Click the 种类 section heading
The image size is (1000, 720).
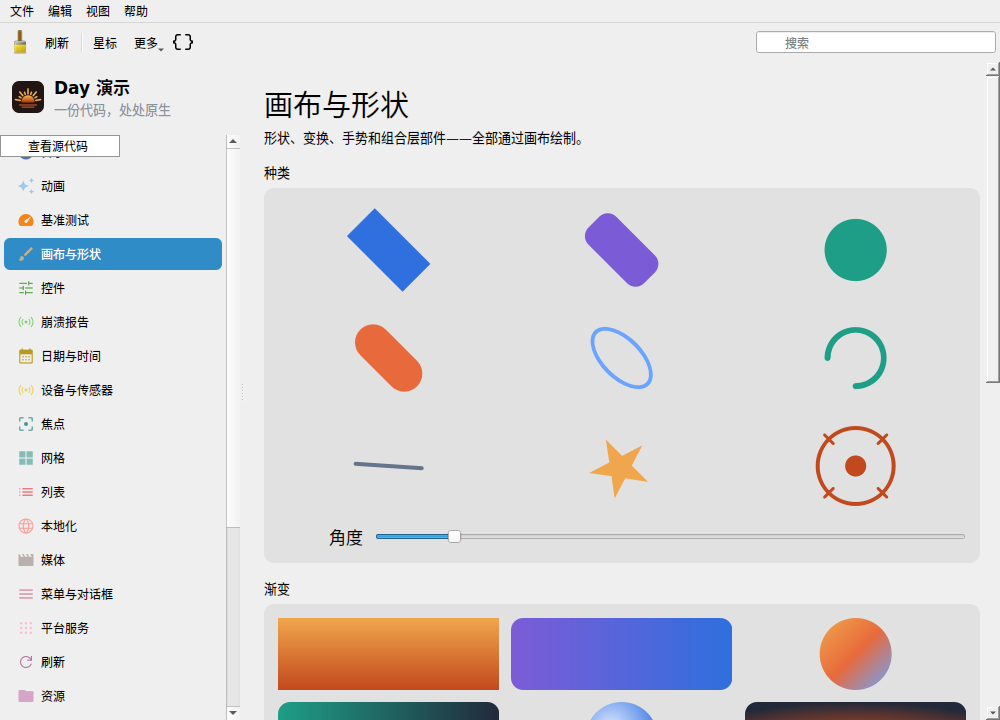pos(277,173)
